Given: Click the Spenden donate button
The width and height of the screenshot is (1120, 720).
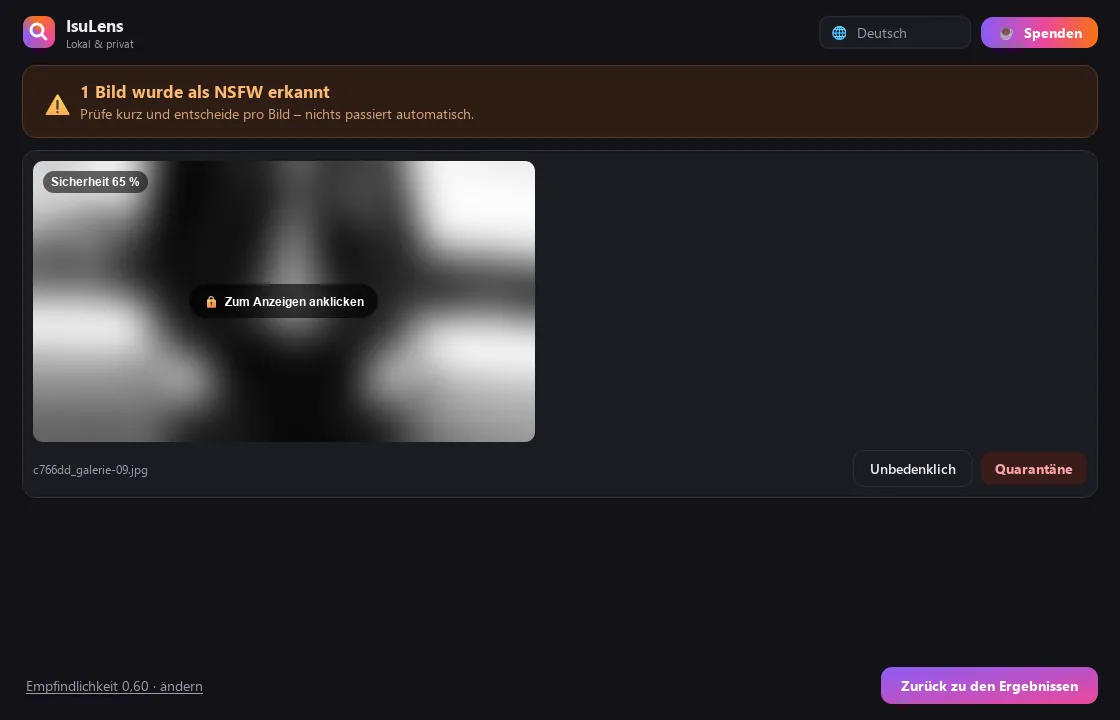Looking at the screenshot, I should click(1039, 33).
